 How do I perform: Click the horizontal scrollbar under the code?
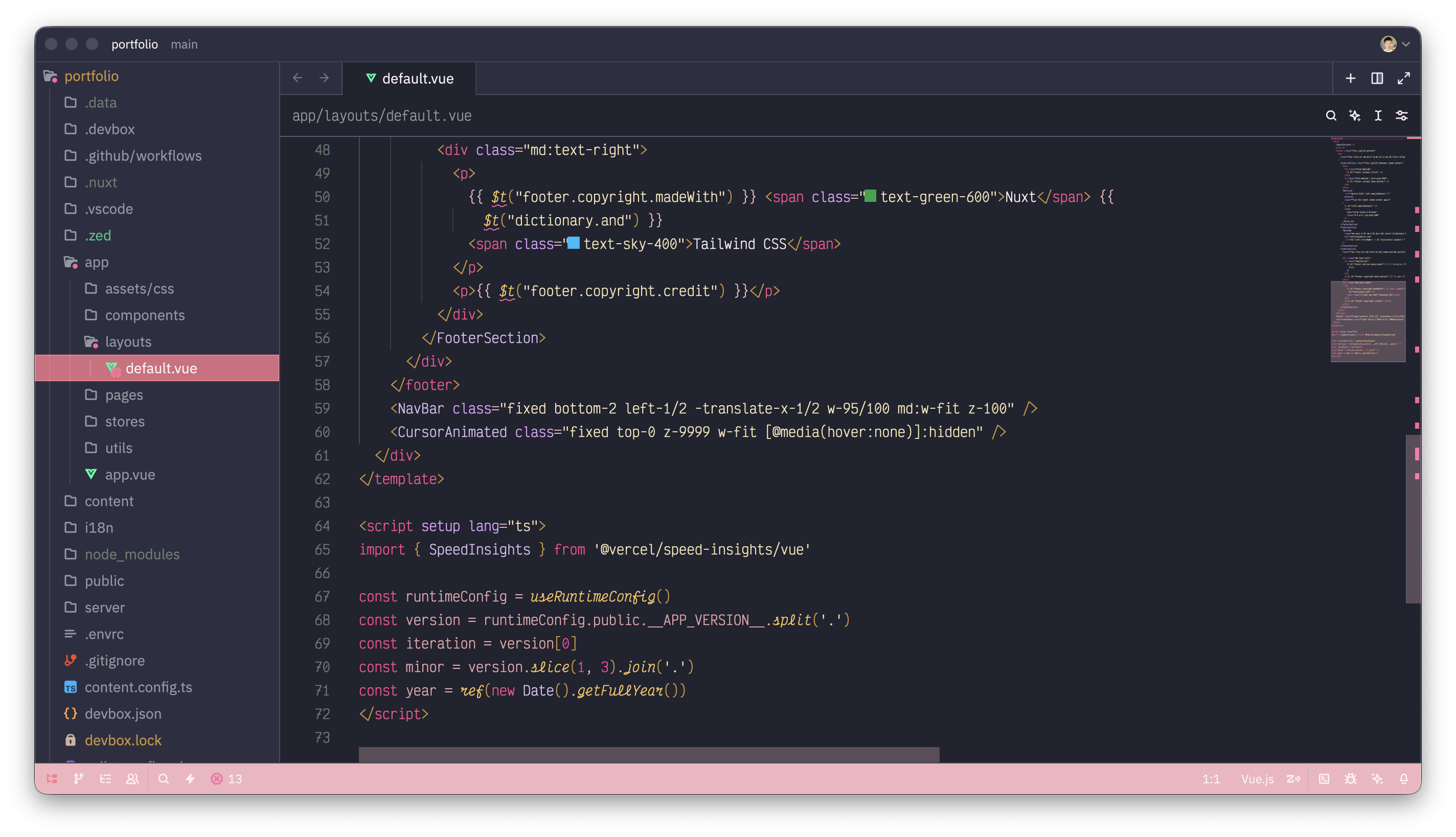[x=649, y=754]
